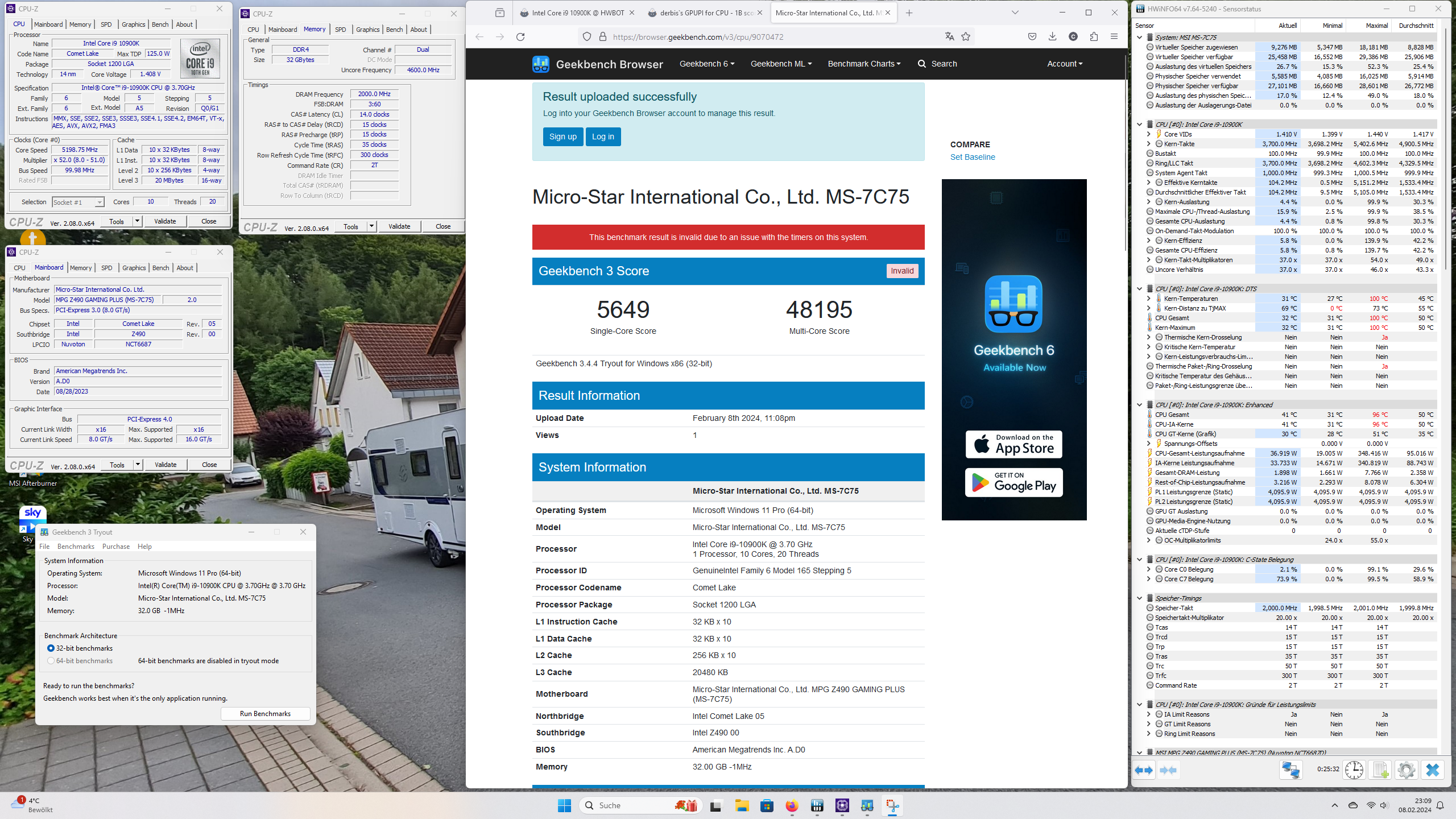Open Windows Start menu
The image size is (1456, 819).
tap(564, 805)
